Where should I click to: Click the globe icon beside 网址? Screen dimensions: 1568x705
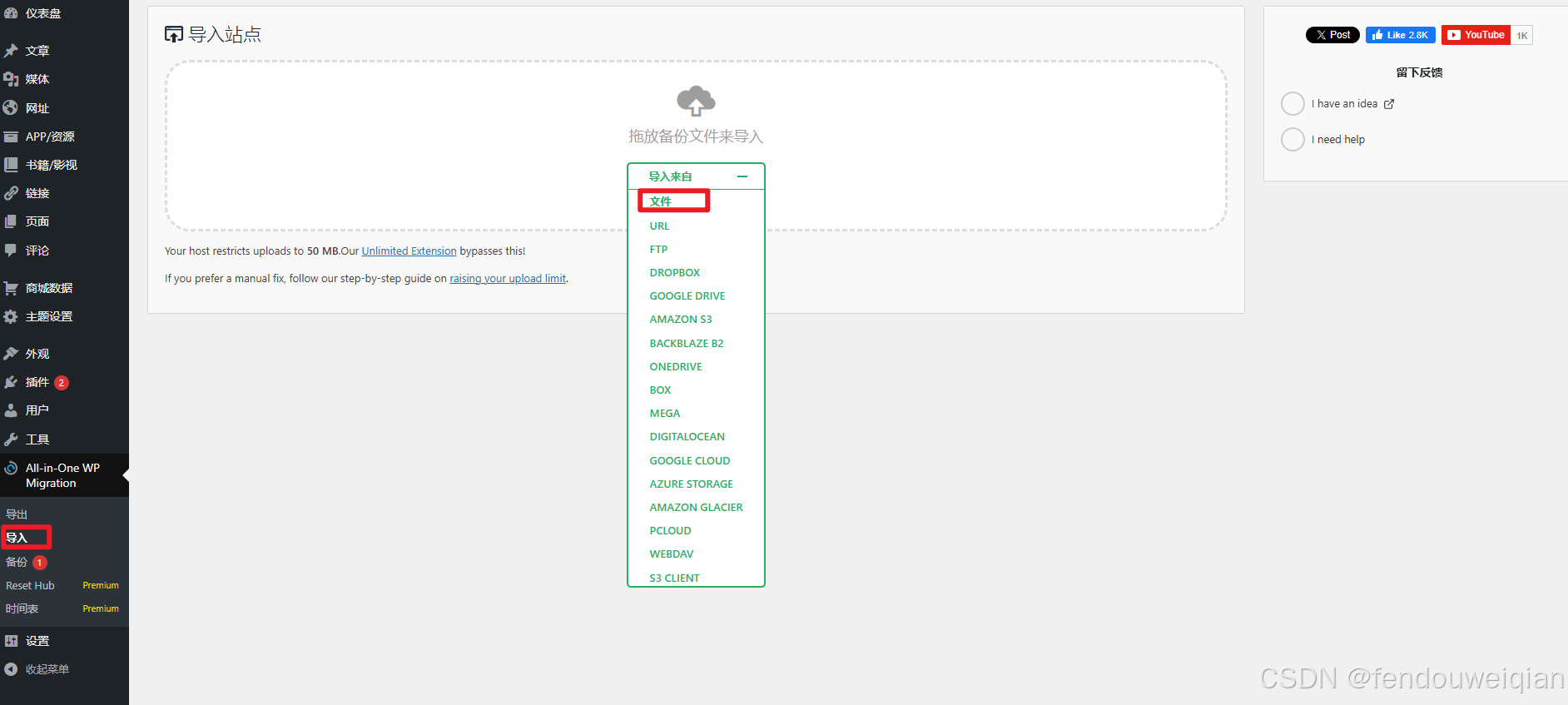(11, 108)
